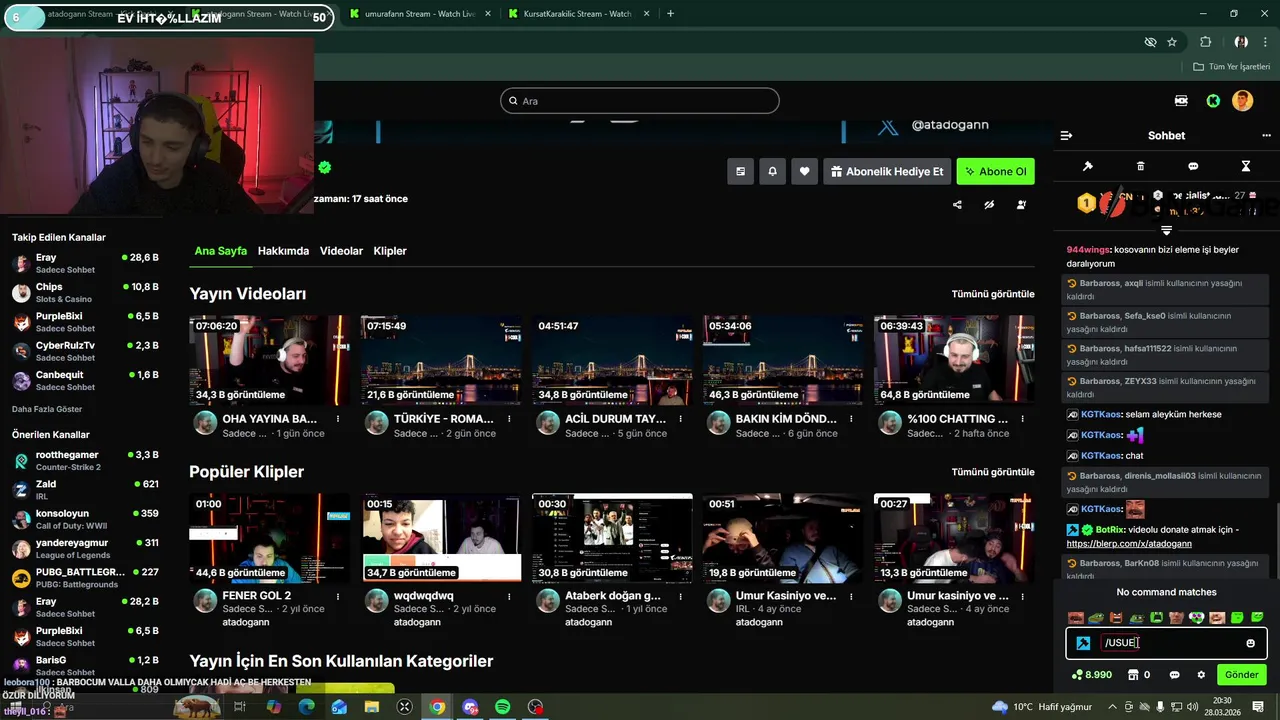Viewport: 1280px width, 720px height.
Task: Open Spotify from the taskbar
Action: pos(503,707)
